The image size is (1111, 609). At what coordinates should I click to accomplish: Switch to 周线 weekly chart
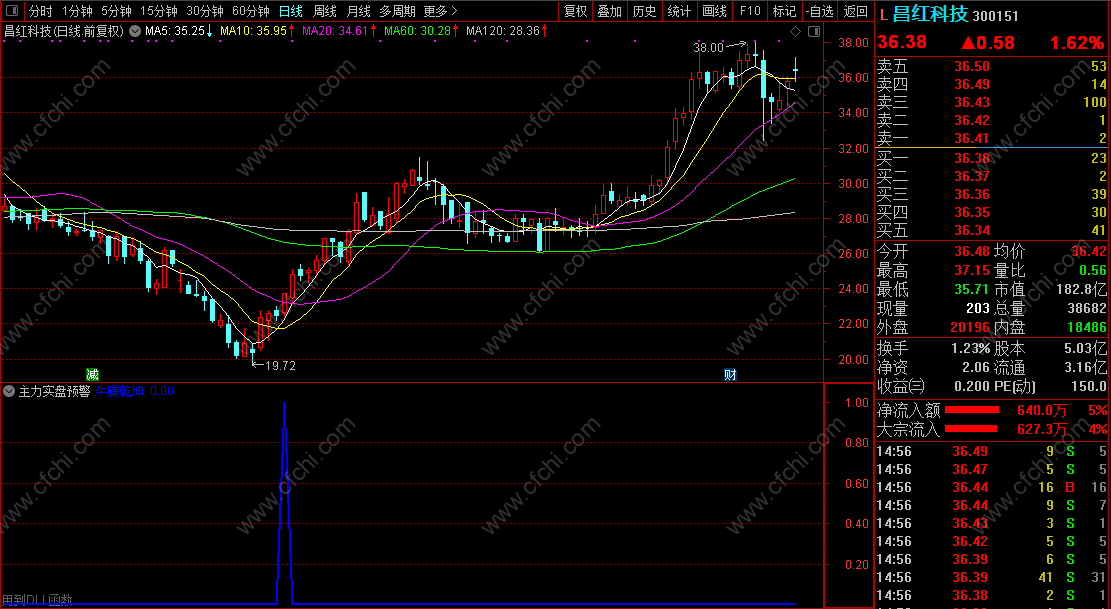(x=325, y=11)
